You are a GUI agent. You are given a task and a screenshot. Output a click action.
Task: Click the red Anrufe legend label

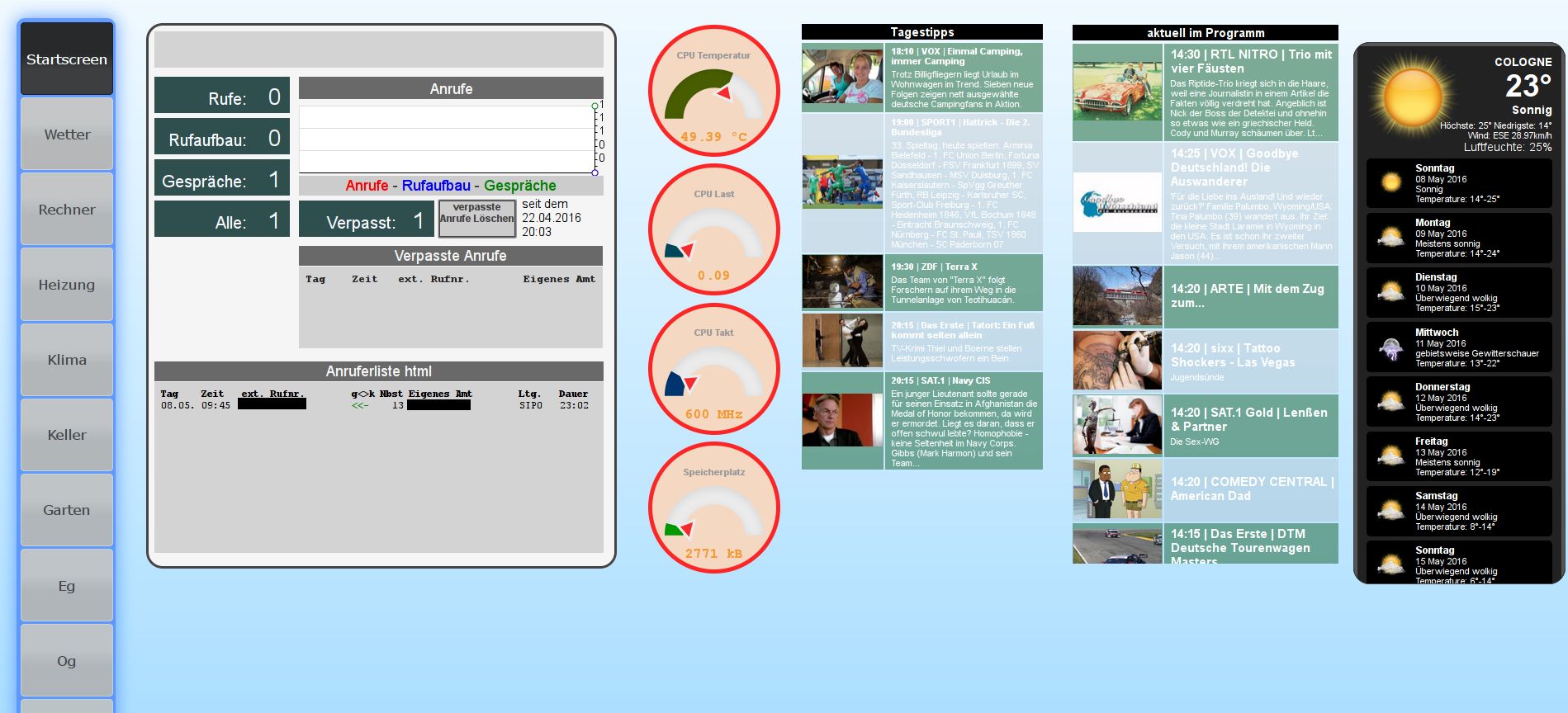pyautogui.click(x=367, y=186)
